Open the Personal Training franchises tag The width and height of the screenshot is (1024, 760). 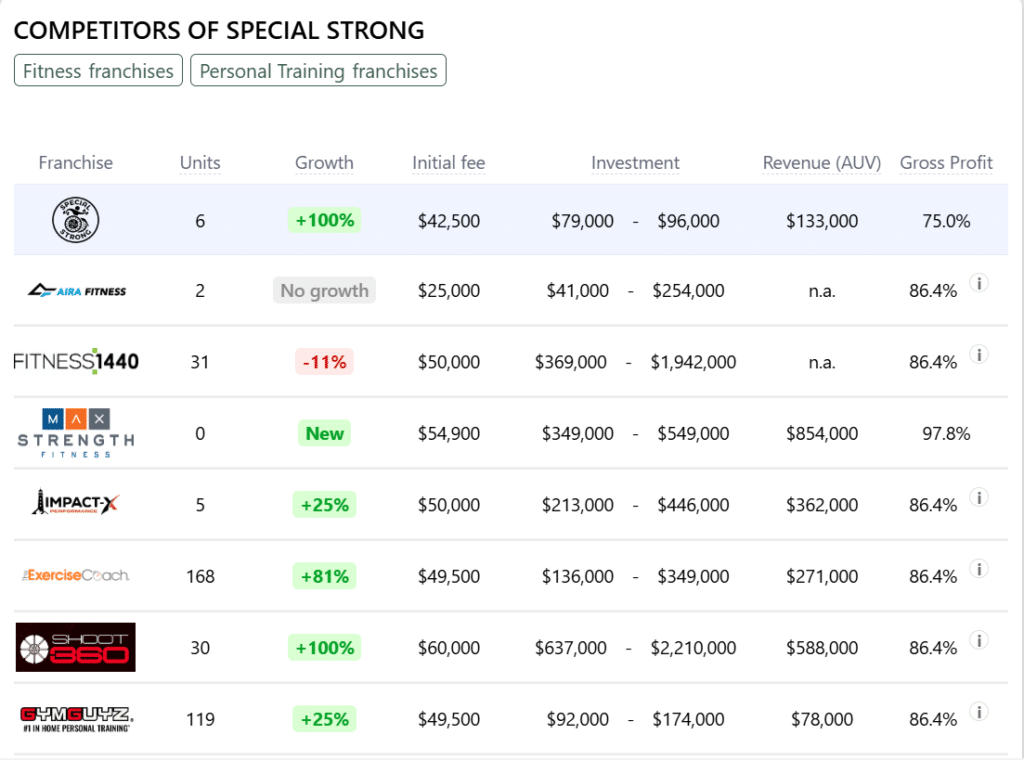click(x=318, y=71)
